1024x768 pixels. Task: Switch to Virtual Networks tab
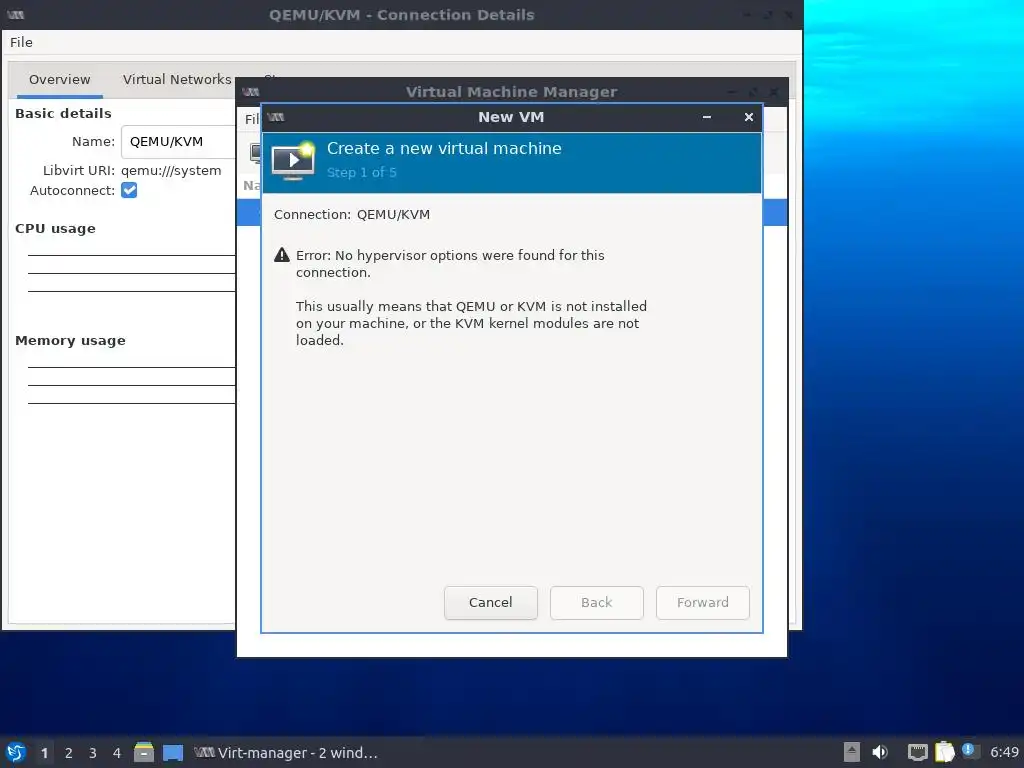(177, 79)
